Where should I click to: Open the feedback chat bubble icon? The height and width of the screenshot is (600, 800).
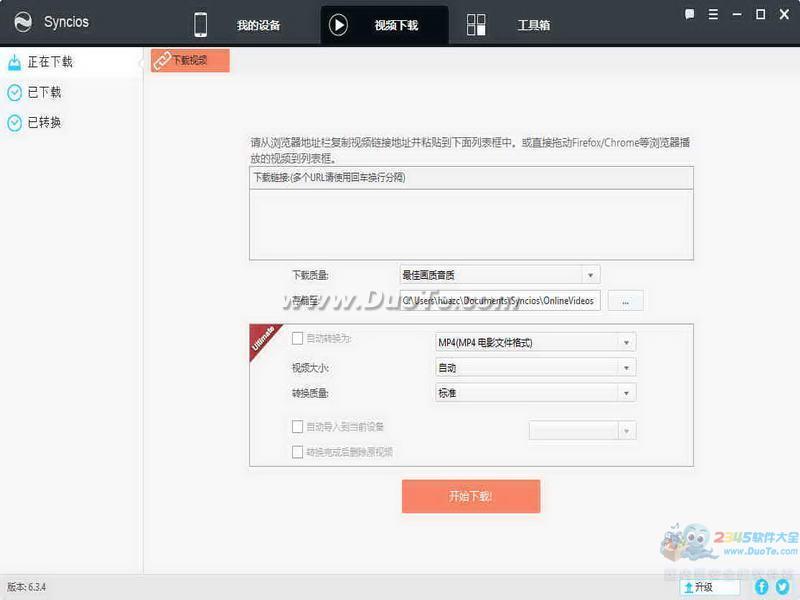click(x=689, y=14)
